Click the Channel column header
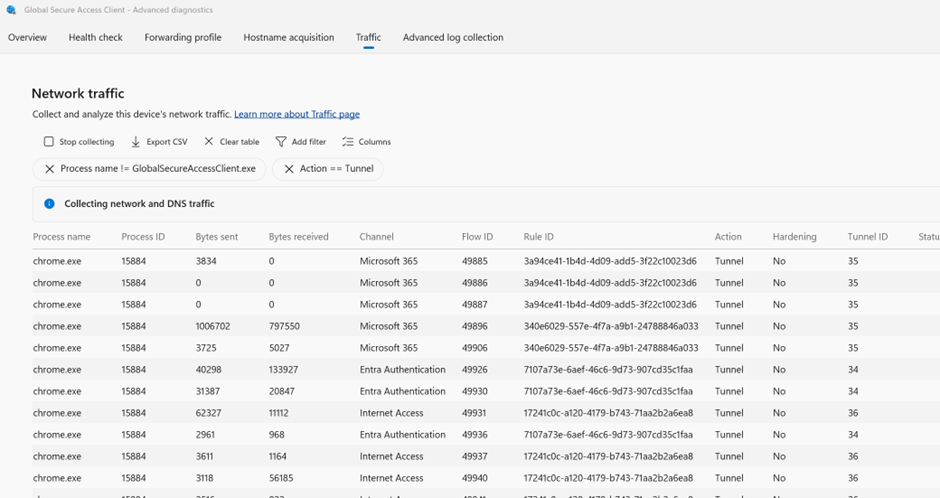 click(377, 237)
